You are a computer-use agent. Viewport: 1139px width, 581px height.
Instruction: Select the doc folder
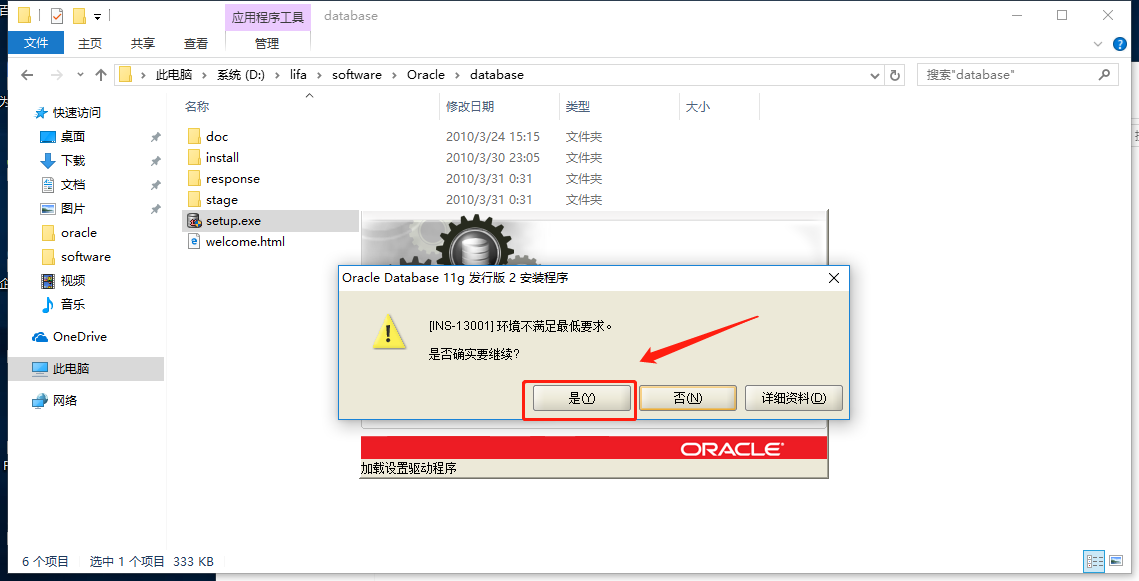pyautogui.click(x=216, y=137)
